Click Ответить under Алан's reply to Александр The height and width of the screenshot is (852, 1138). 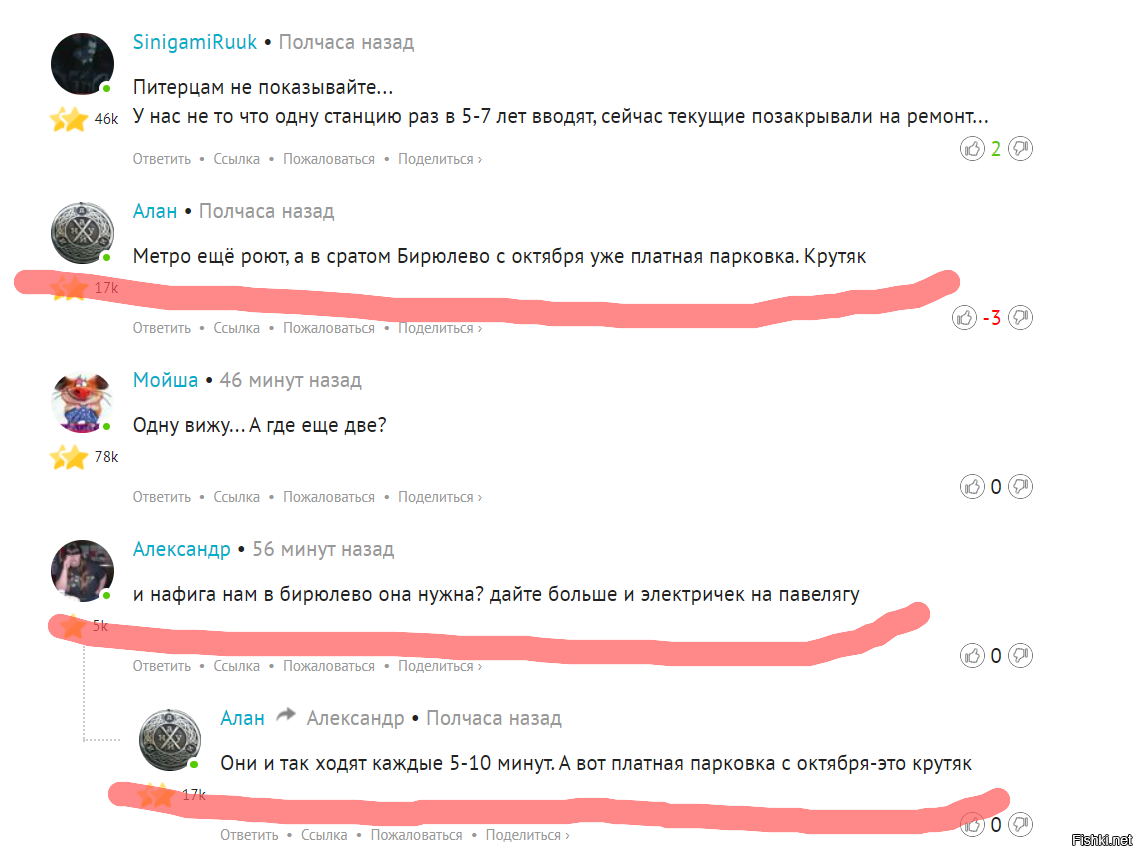click(250, 835)
